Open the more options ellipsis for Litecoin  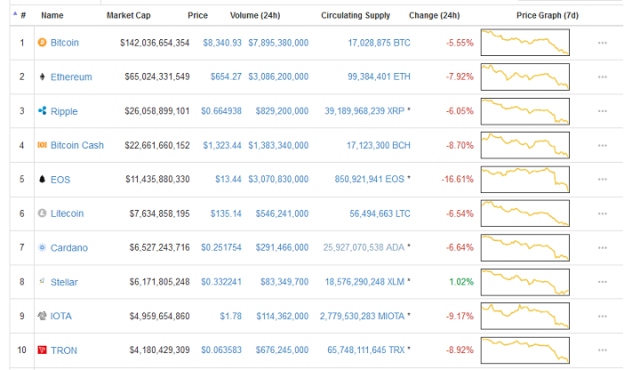602,214
